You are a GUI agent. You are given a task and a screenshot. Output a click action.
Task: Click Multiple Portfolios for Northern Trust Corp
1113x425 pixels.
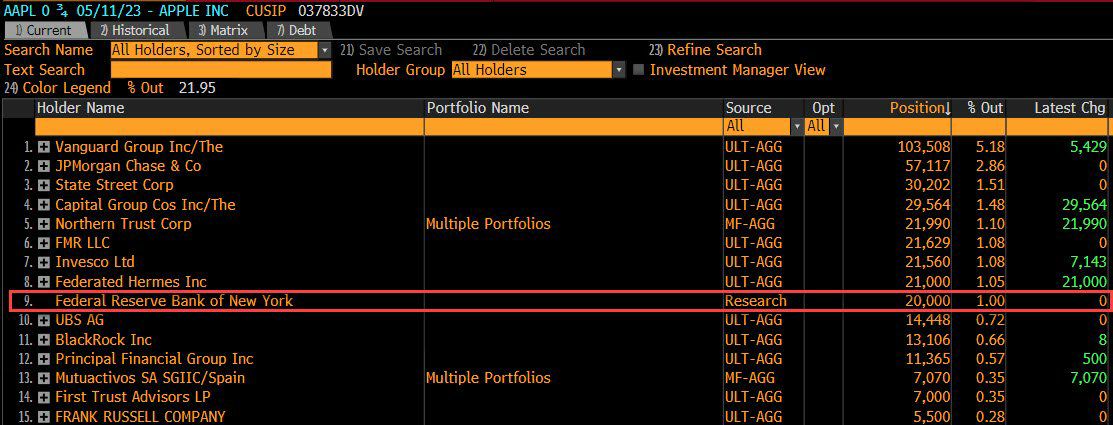(x=488, y=223)
